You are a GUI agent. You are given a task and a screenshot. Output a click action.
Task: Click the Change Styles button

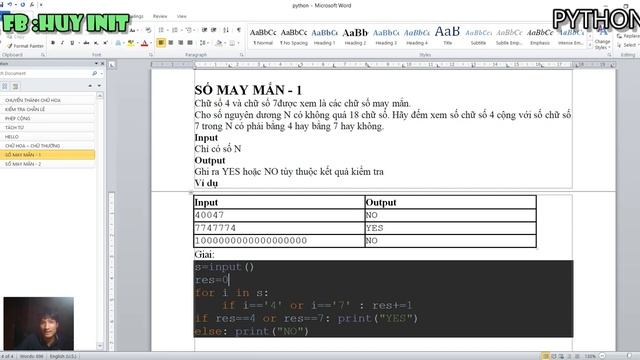click(602, 38)
